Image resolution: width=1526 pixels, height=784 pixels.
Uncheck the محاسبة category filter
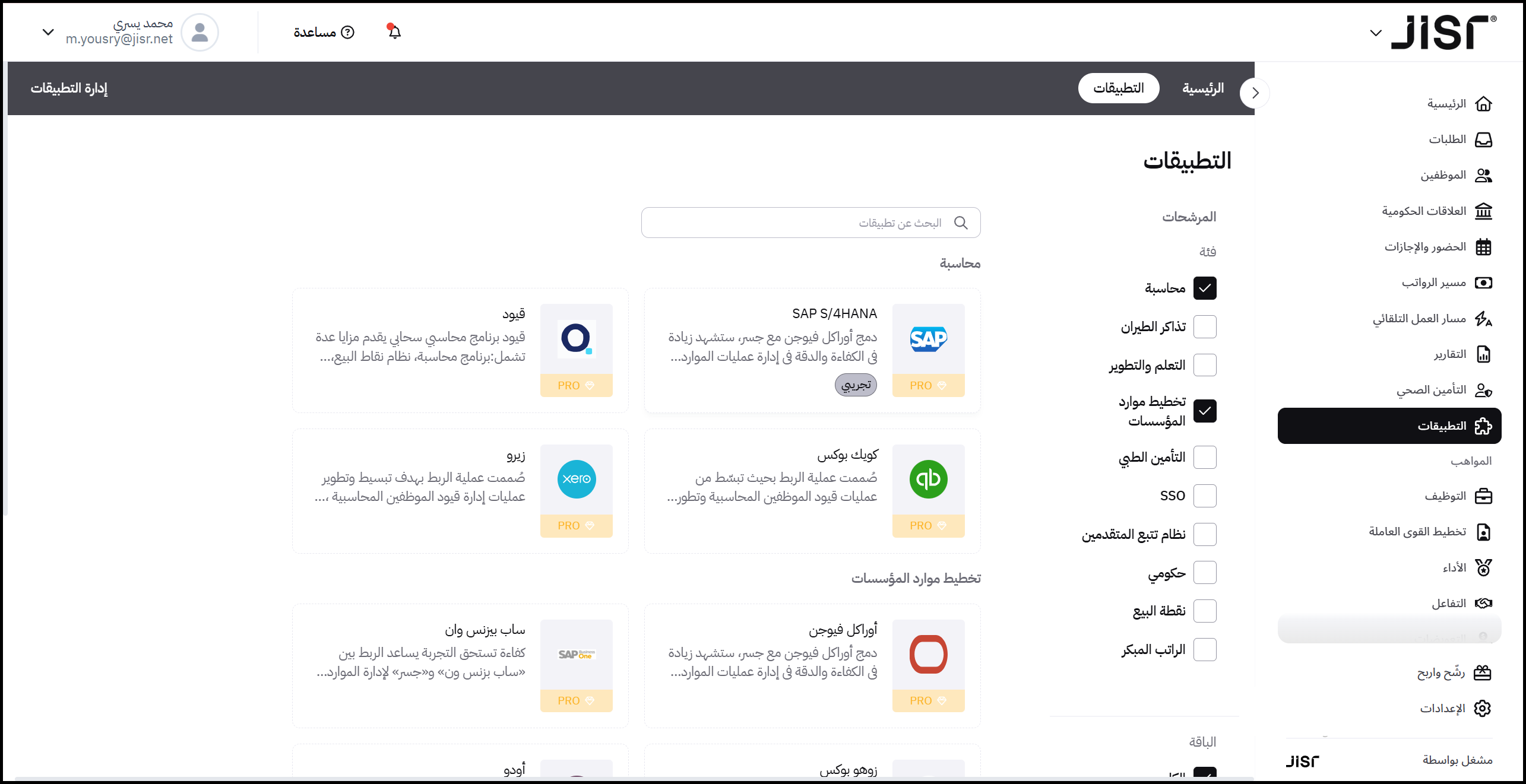(1205, 288)
